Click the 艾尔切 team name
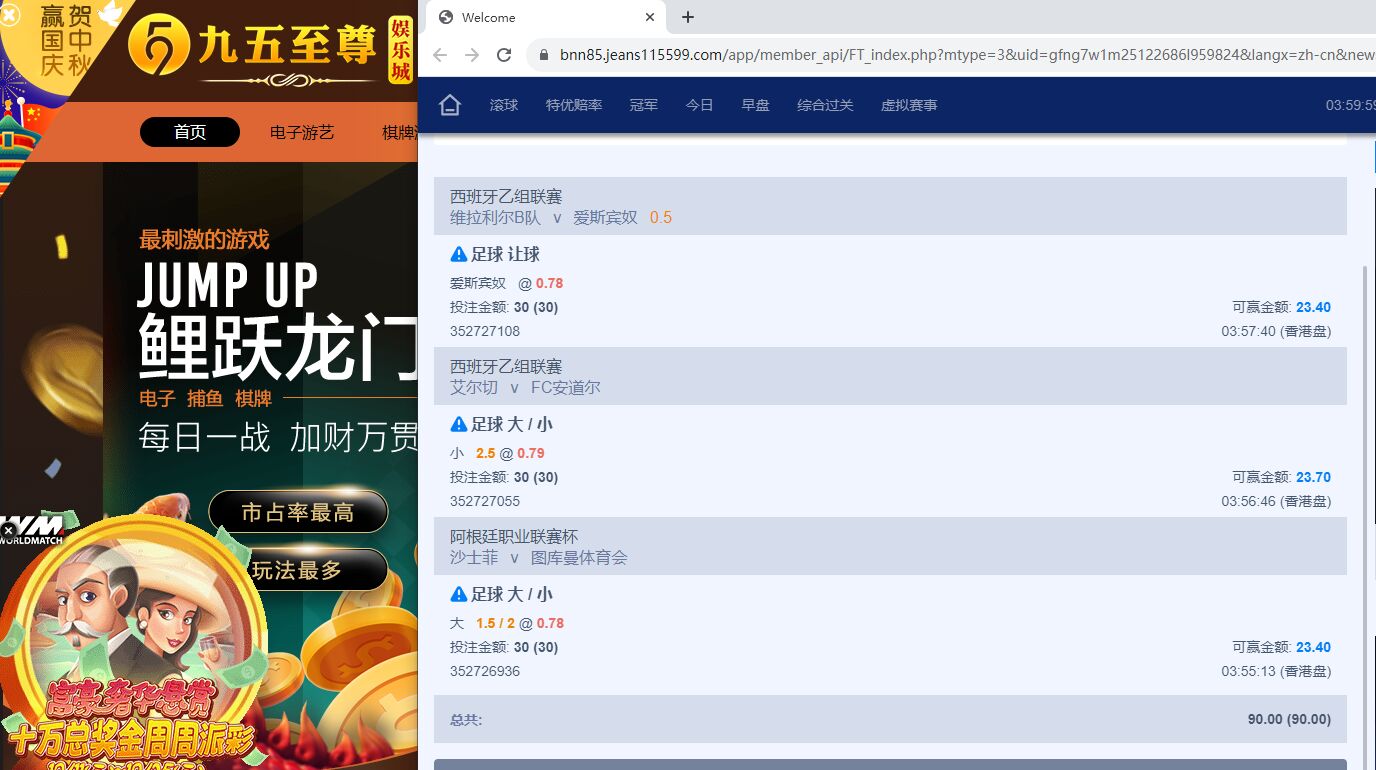 474,387
